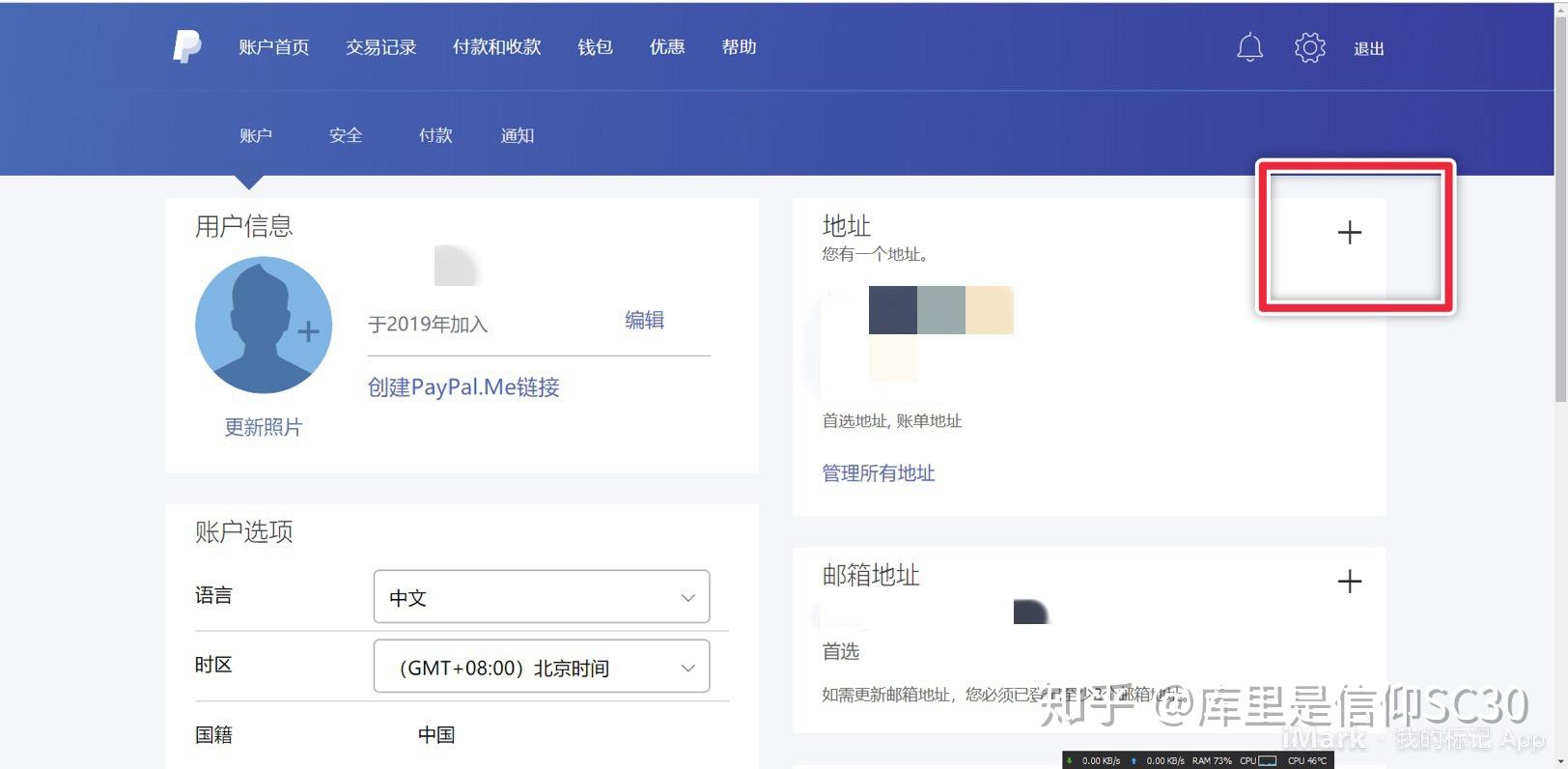Open 钱包 in top navigation

tap(596, 47)
